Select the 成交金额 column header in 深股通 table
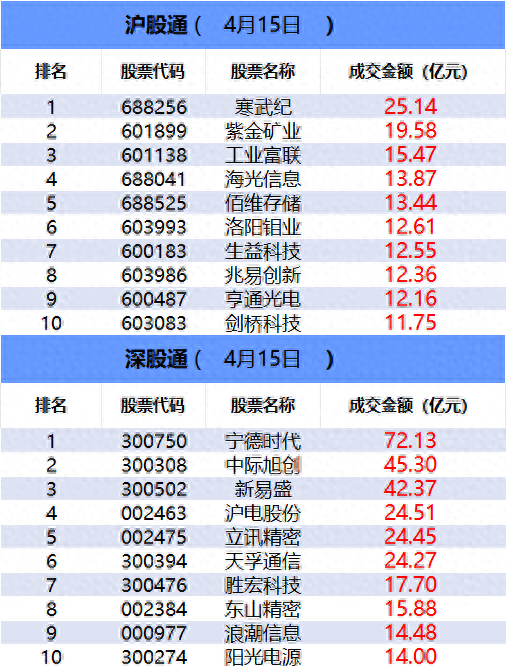The height and width of the screenshot is (669, 506). (x=408, y=405)
